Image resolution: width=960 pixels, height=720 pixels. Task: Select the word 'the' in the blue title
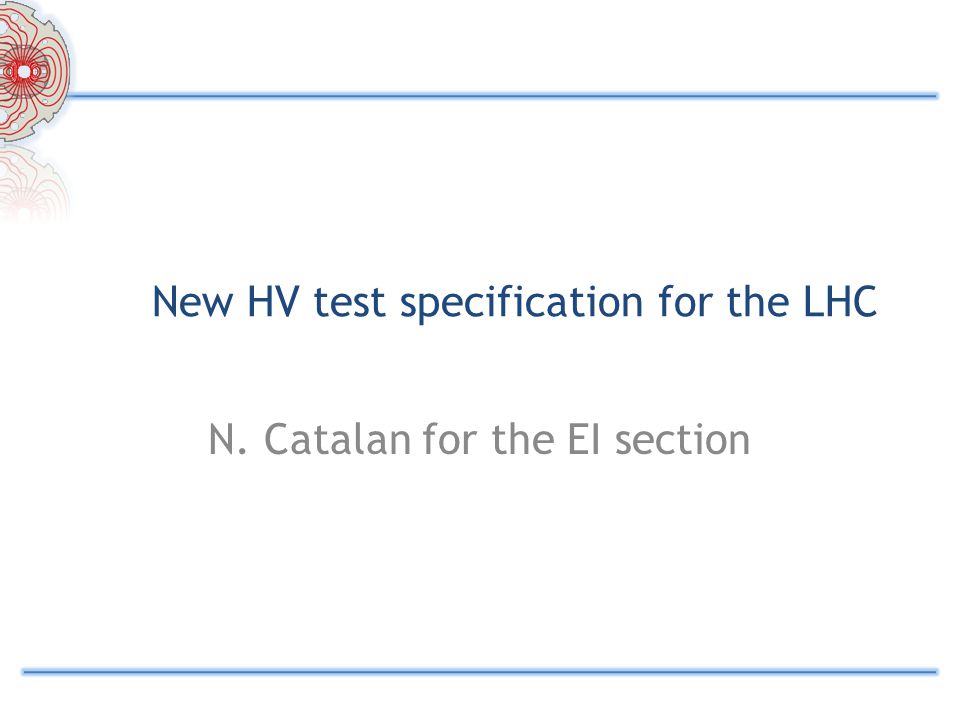(x=757, y=302)
